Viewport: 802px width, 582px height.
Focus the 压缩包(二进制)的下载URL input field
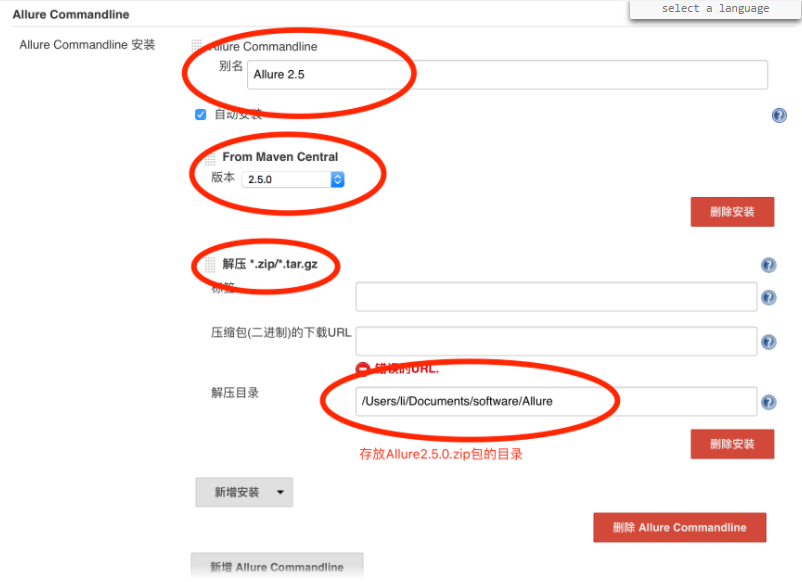point(556,341)
